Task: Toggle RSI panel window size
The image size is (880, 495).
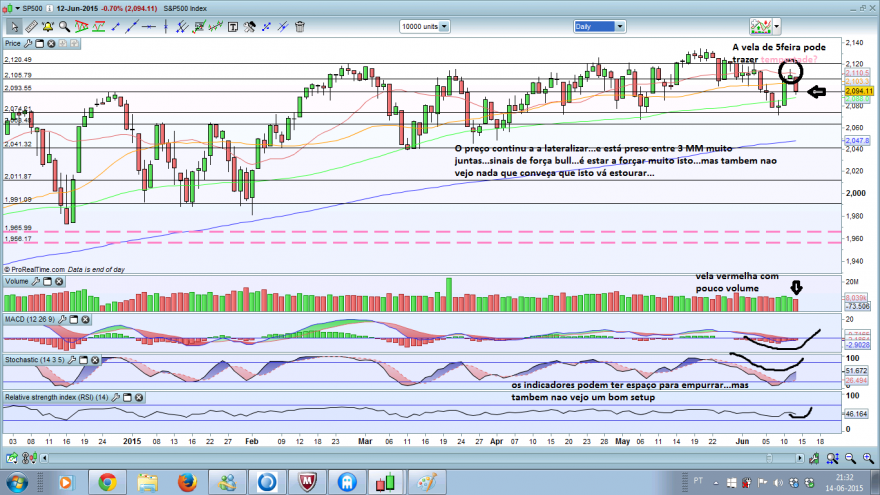Action: coord(127,397)
